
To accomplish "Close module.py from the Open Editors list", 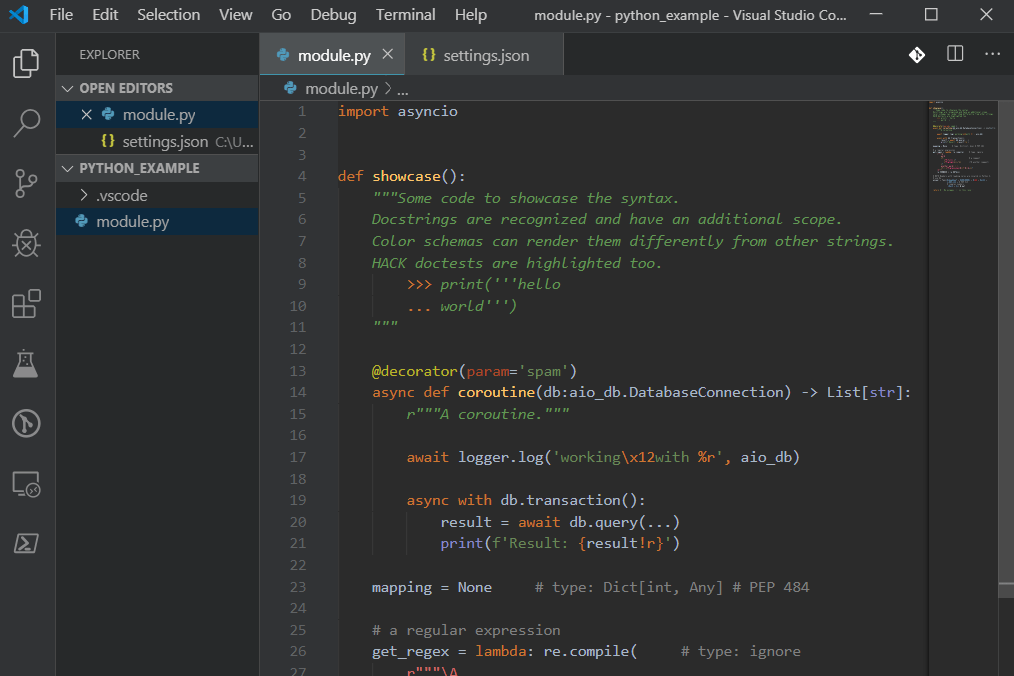I will click(85, 114).
